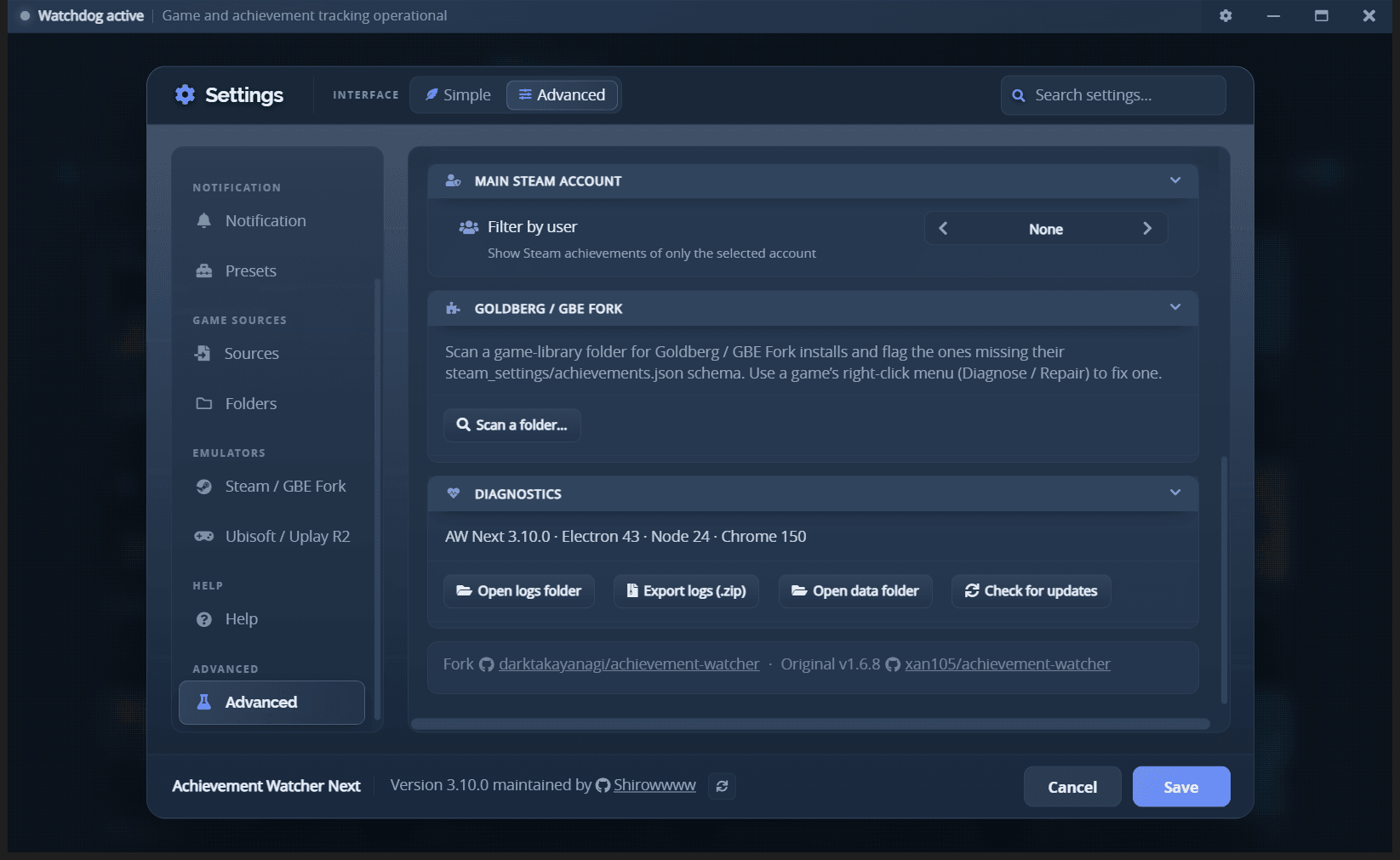Click the Search settings input field

point(1113,95)
